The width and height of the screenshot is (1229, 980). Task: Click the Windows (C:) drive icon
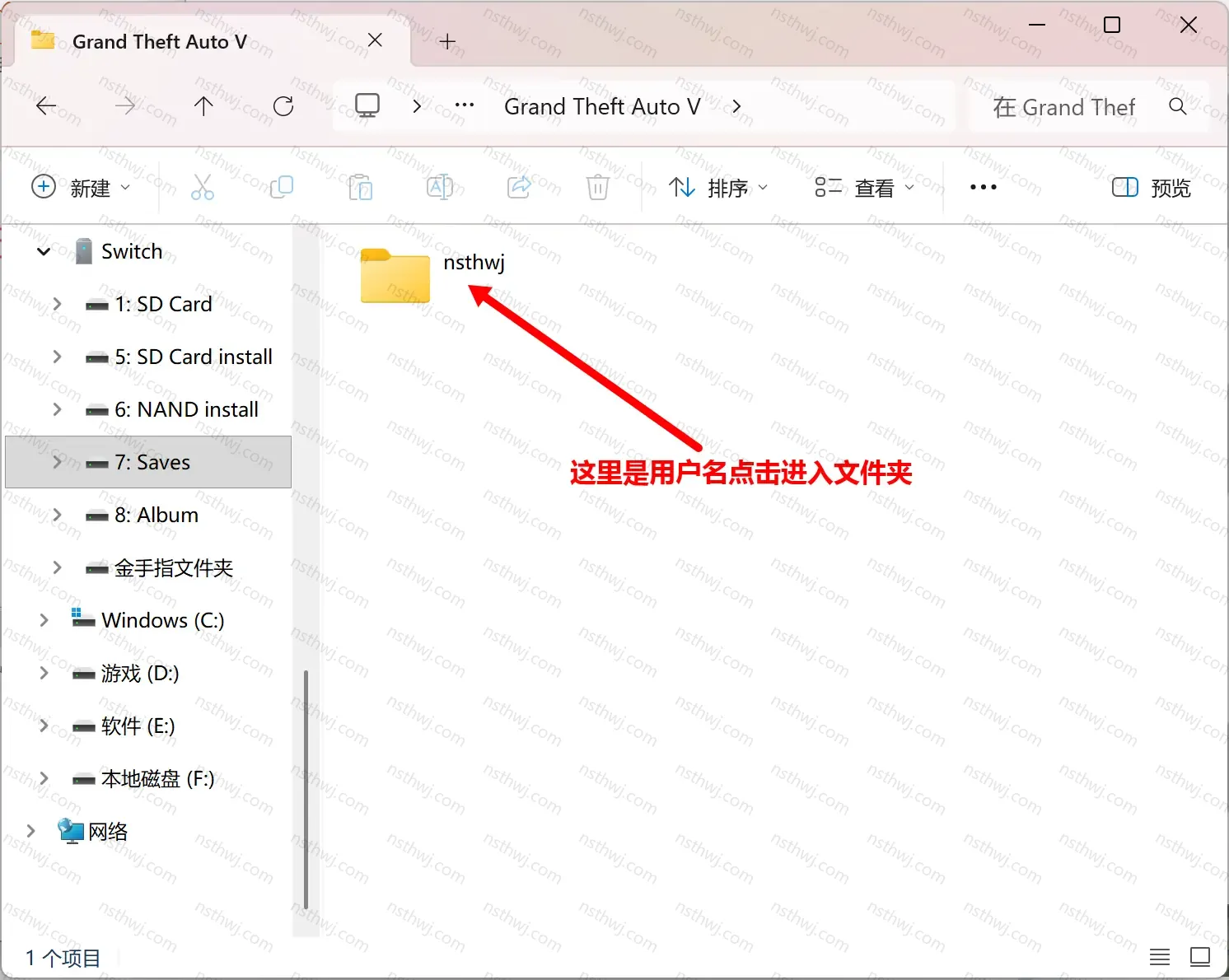83,618
